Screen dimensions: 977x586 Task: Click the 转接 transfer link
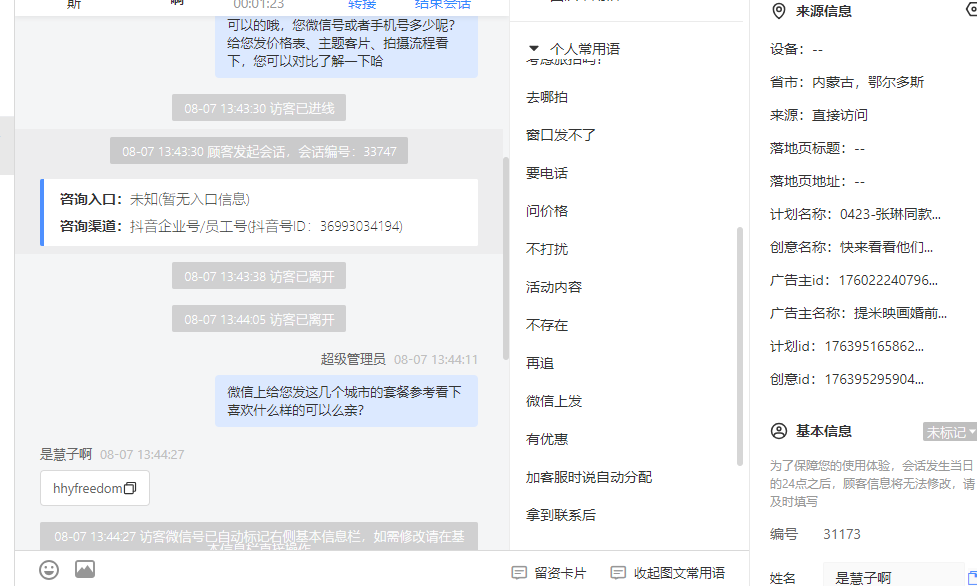click(362, 5)
